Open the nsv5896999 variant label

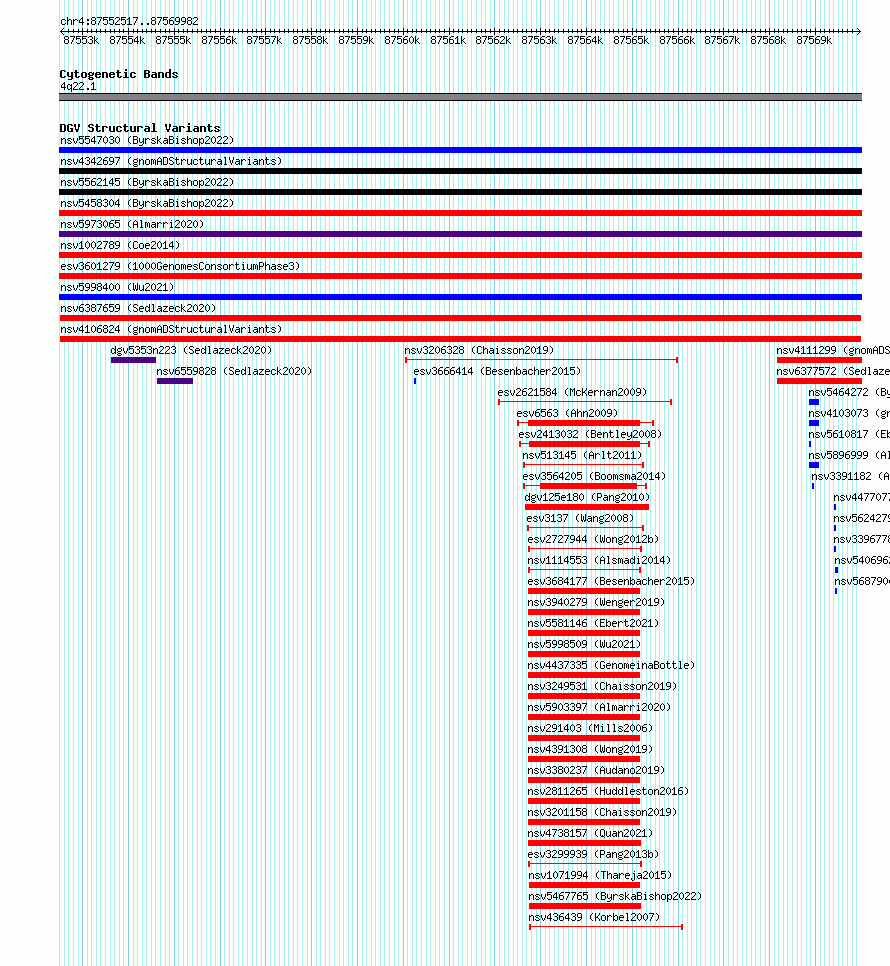849,455
